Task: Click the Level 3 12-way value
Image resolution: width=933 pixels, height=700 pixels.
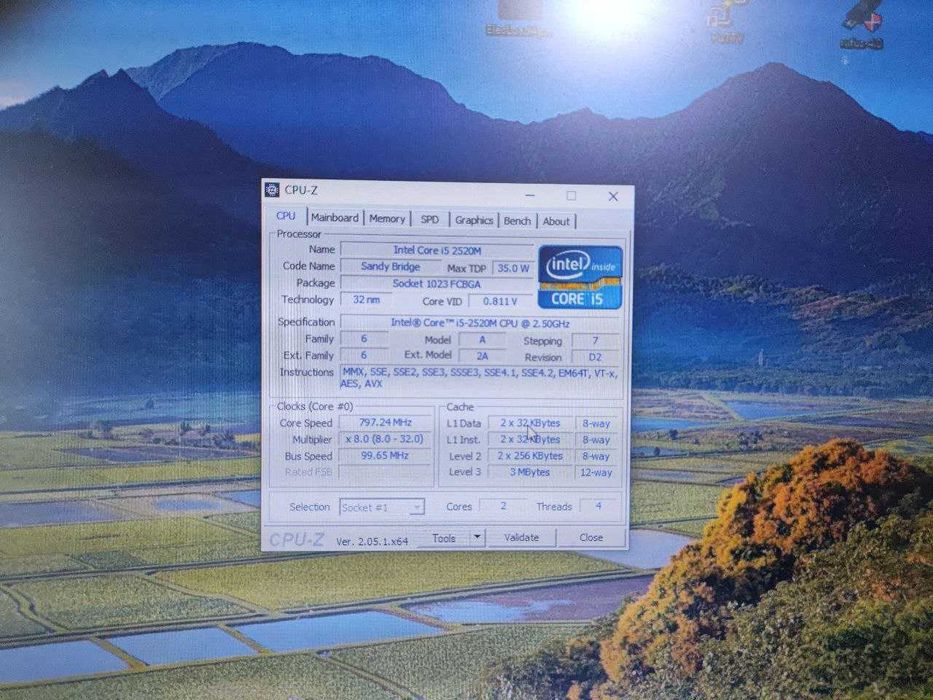Action: coord(596,473)
